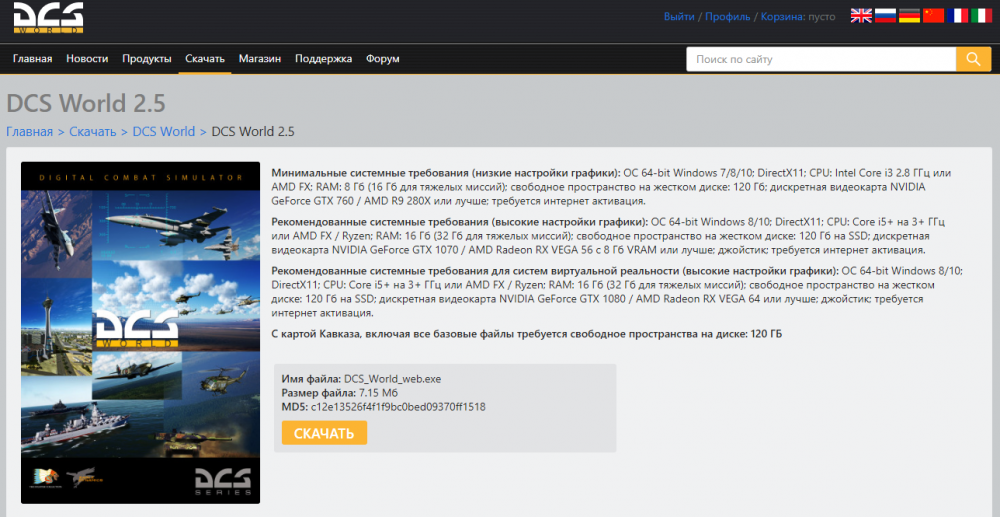Click the Скачать breadcrumb link

[x=92, y=132]
